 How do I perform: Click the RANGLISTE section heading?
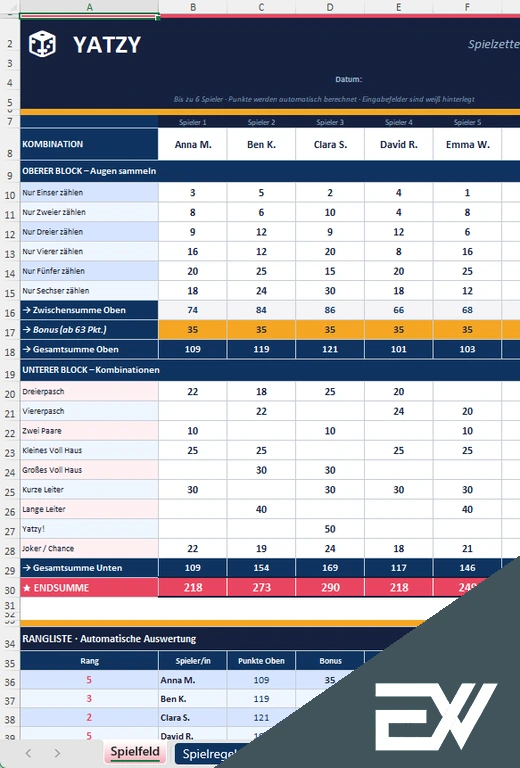[x=109, y=639]
